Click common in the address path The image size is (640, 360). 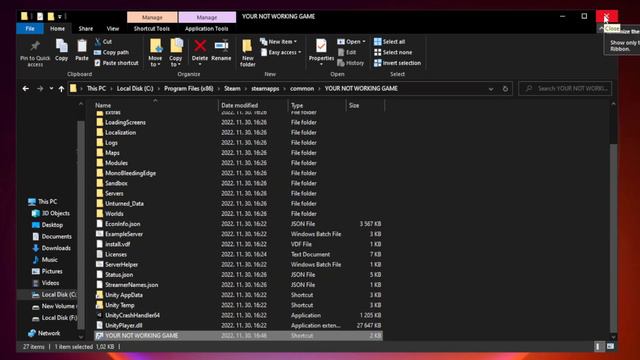pyautogui.click(x=302, y=89)
